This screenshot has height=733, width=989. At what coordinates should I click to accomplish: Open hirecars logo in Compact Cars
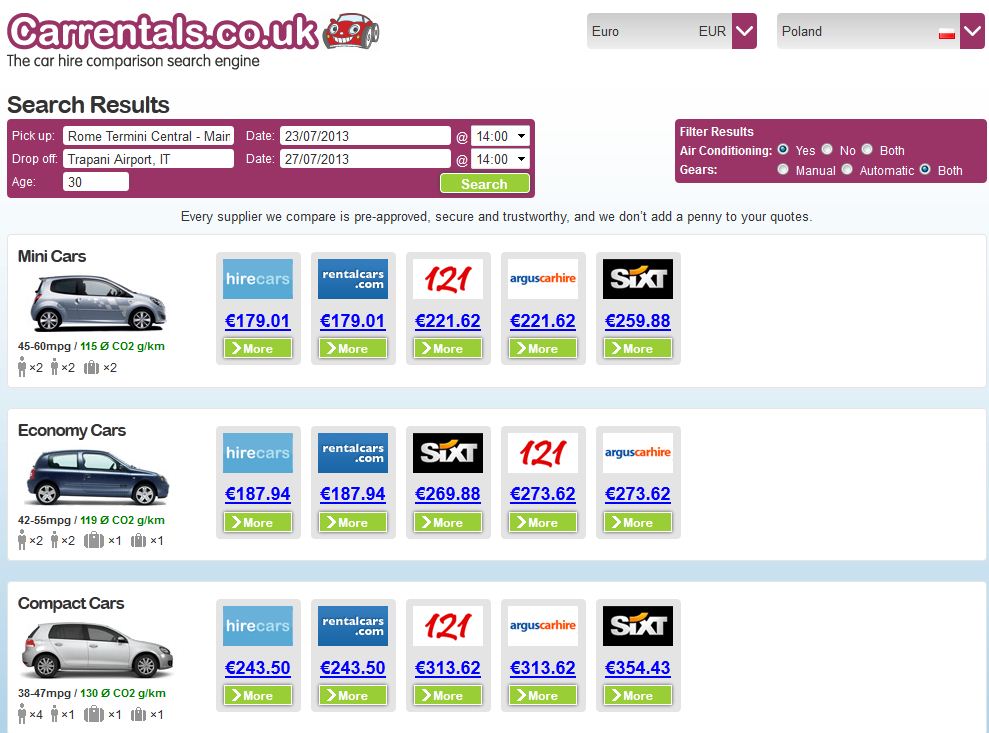point(258,626)
